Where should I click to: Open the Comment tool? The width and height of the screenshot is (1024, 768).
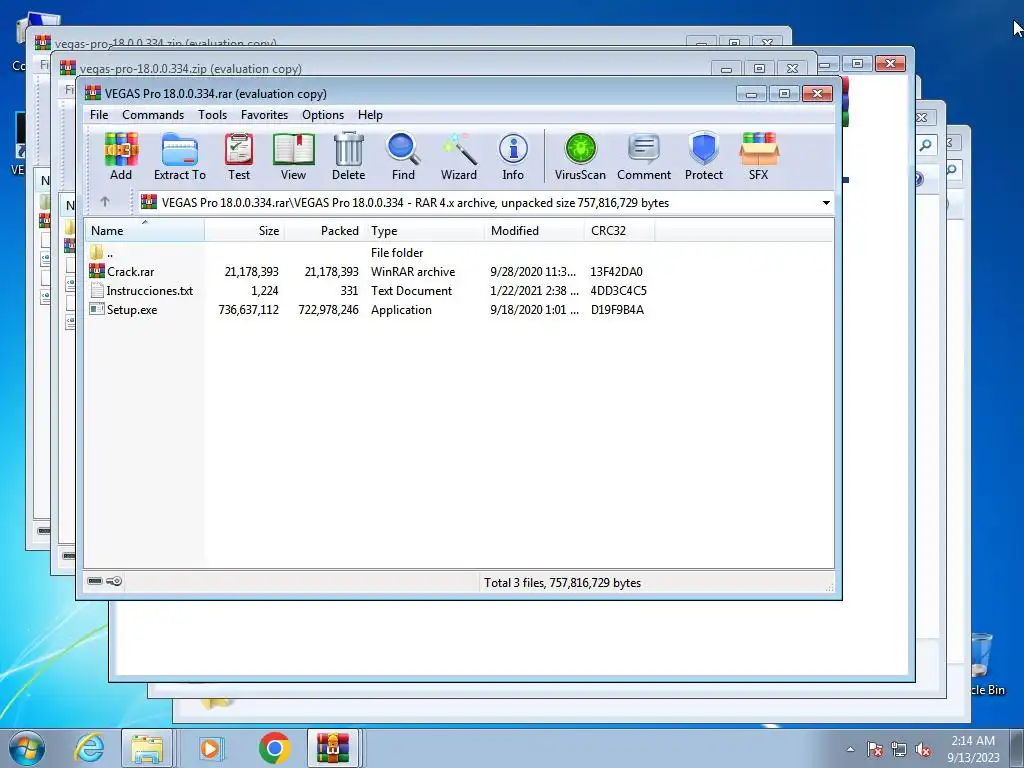click(x=644, y=156)
